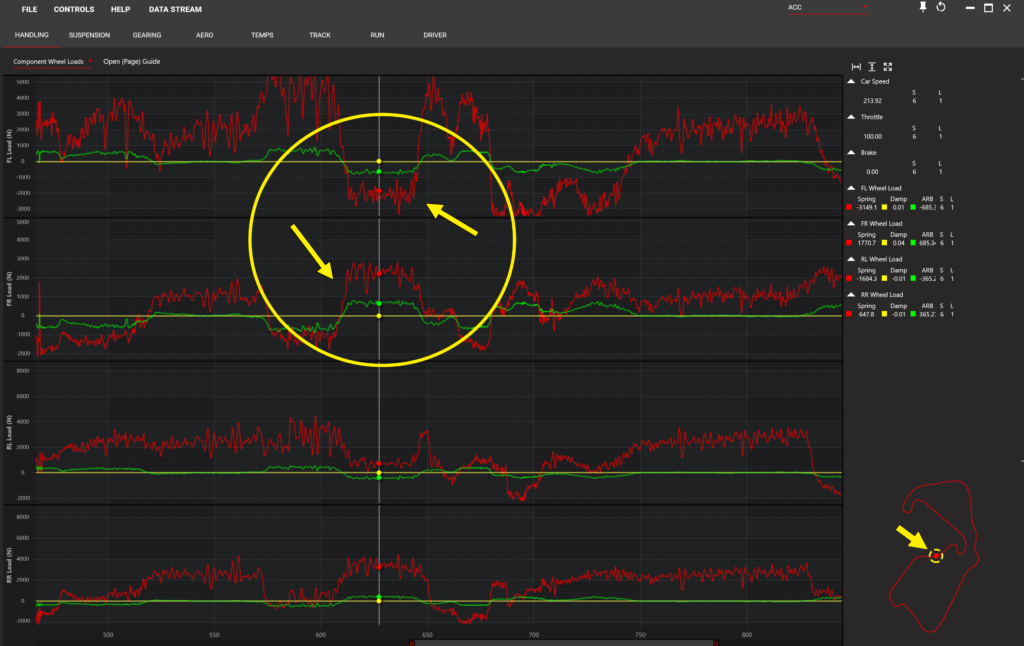Viewport: 1024px width, 646px height.
Task: Click the Car Speed value 213.92
Action: click(x=872, y=101)
